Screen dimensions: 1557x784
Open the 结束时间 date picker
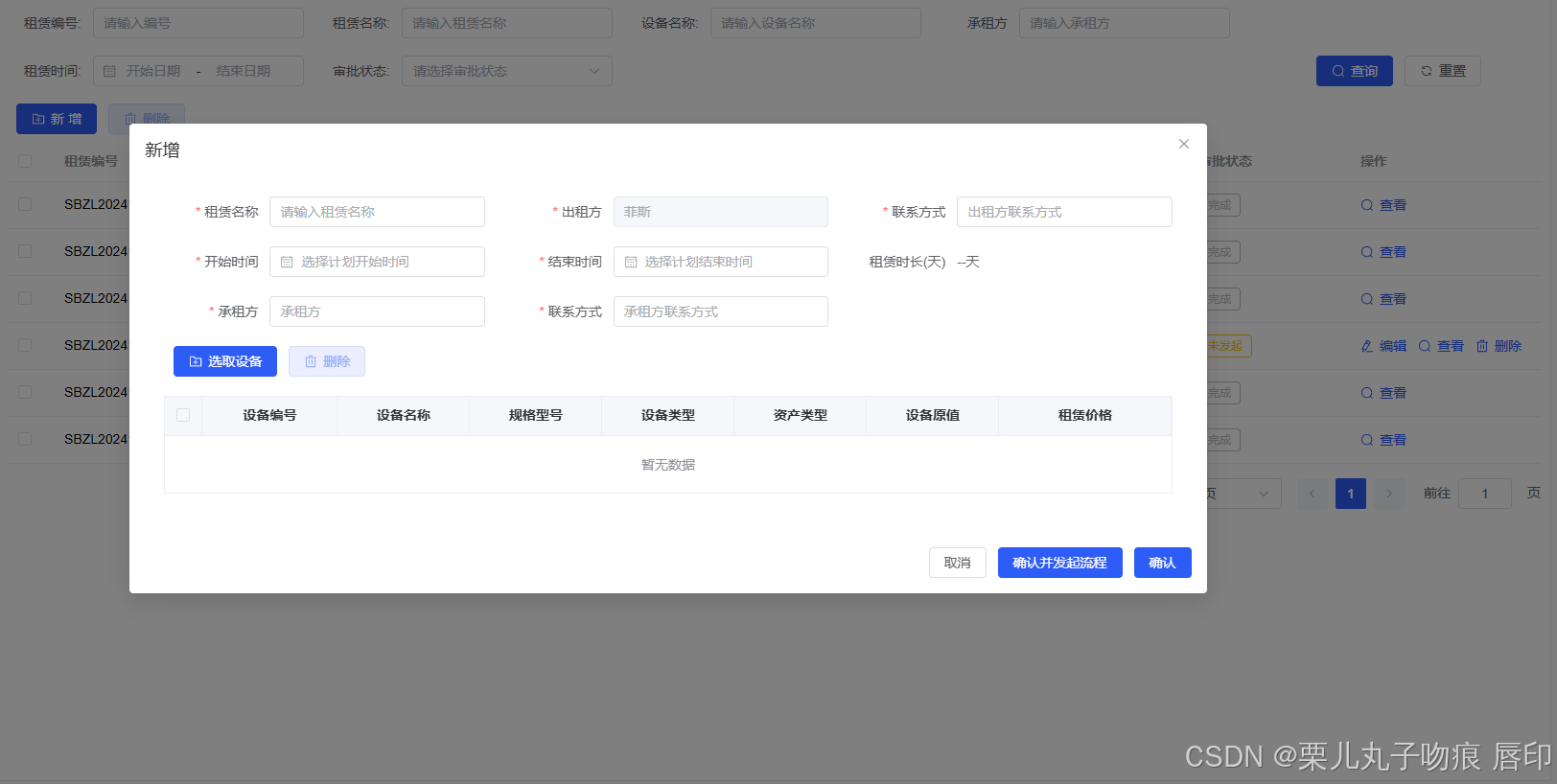pyautogui.click(x=721, y=262)
